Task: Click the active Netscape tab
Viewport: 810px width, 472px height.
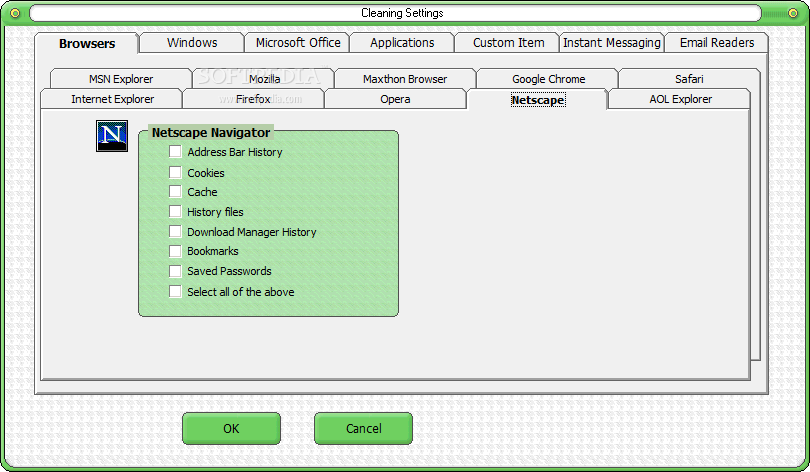Action: [537, 100]
